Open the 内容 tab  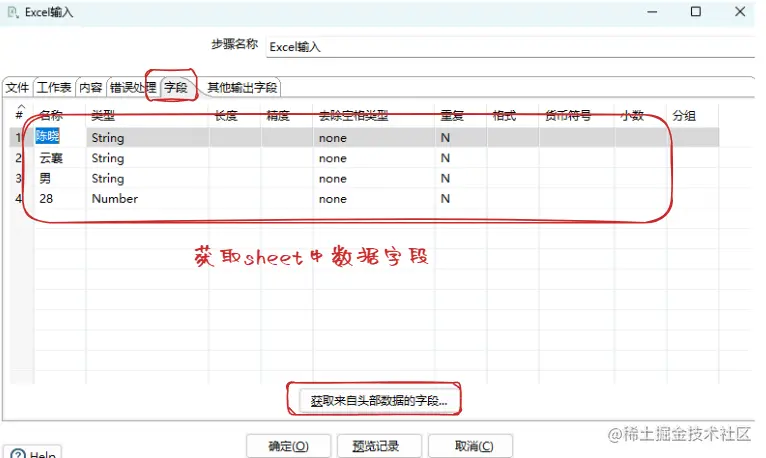click(x=90, y=87)
